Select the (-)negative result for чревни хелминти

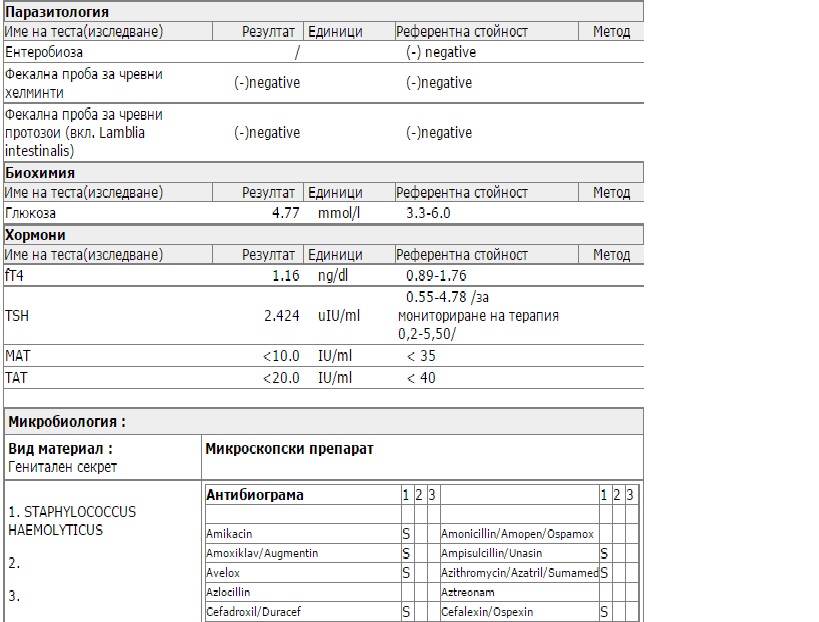(267, 83)
